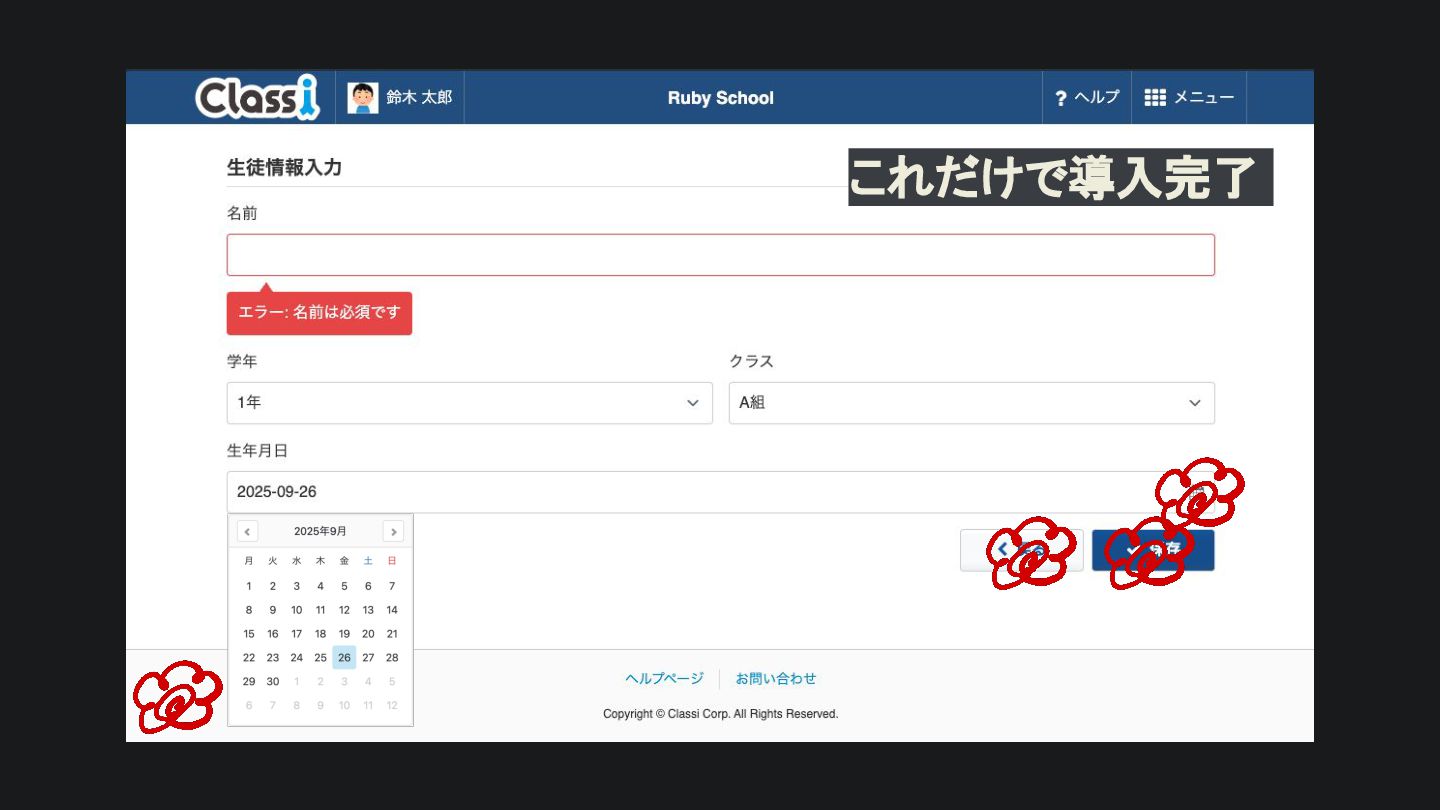The width and height of the screenshot is (1440, 810).
Task: Click the 生徒情報入力 heading
Action: [x=284, y=167]
